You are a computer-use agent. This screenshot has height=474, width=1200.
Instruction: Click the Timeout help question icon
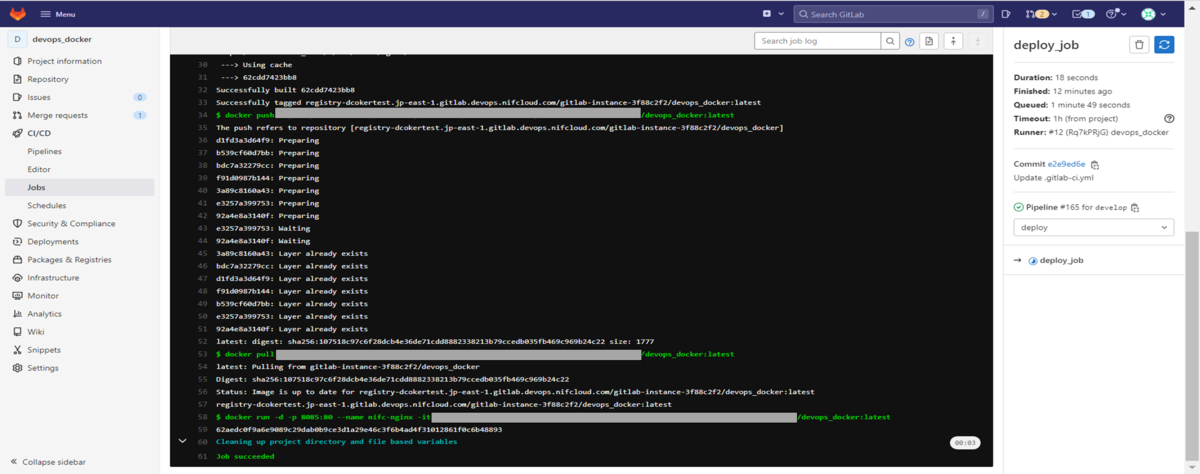(1169, 118)
